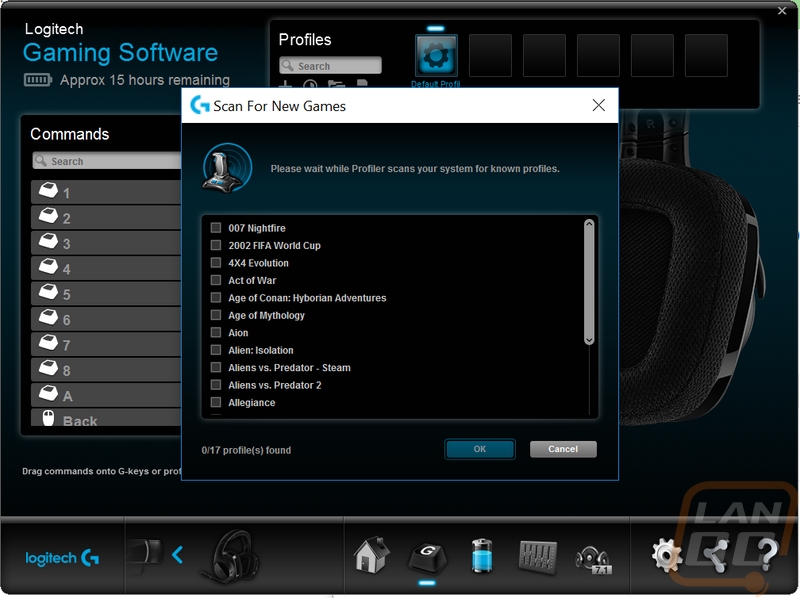Tick the Alien: Isolation checkbox

coord(216,350)
